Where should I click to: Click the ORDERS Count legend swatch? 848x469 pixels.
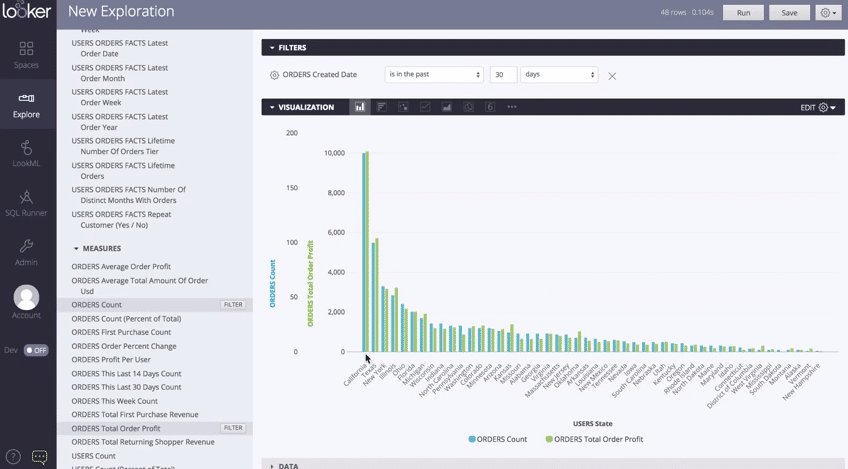[472, 439]
